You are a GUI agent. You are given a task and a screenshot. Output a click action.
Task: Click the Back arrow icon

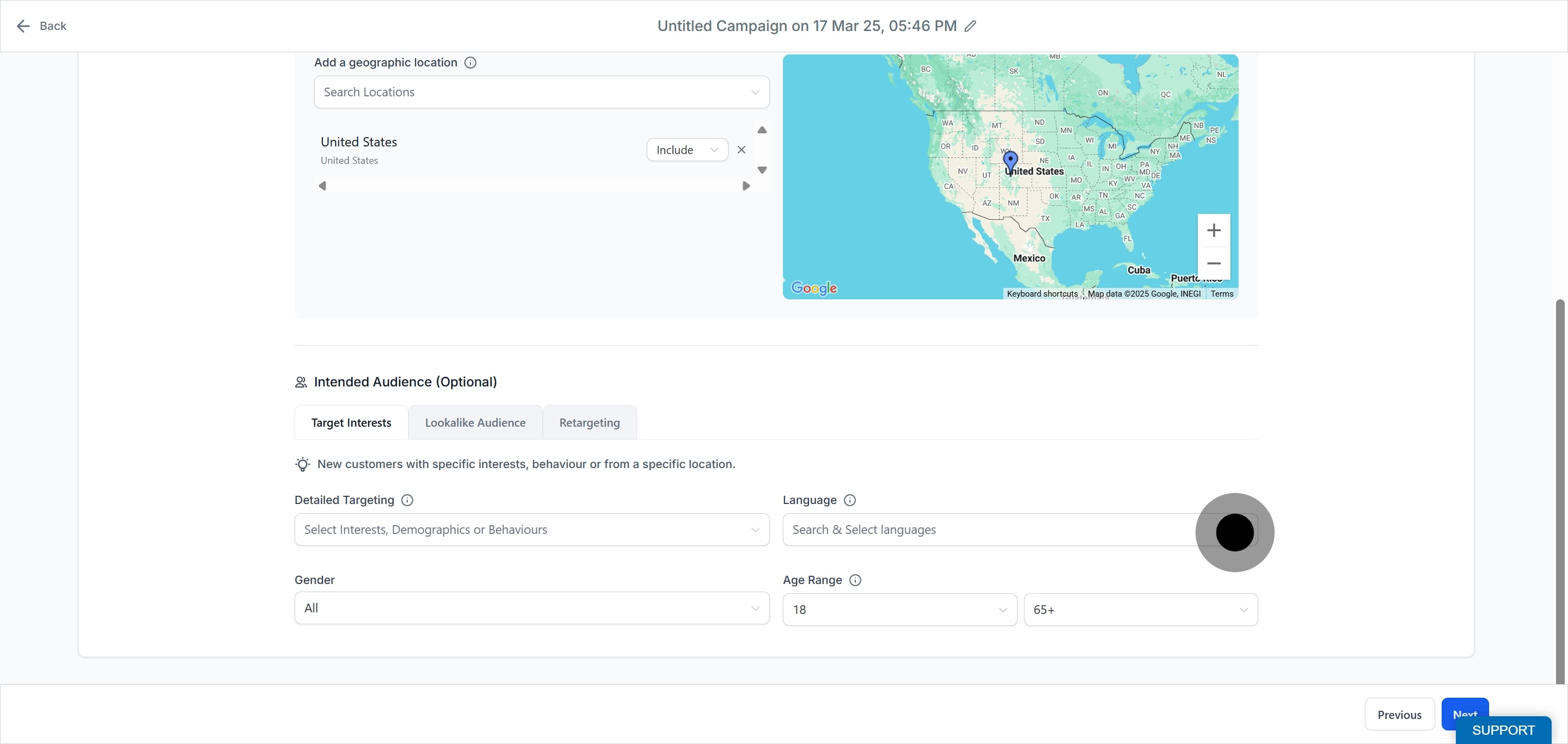click(23, 26)
